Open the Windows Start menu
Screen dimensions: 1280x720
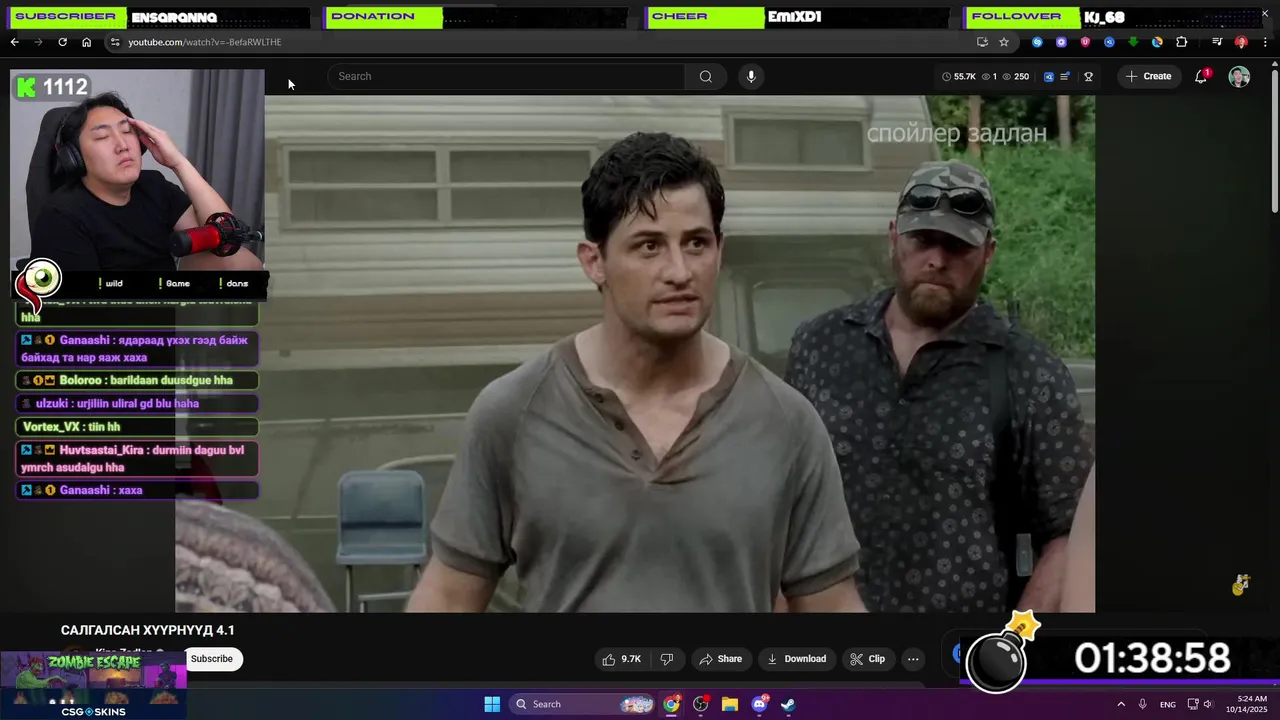492,704
